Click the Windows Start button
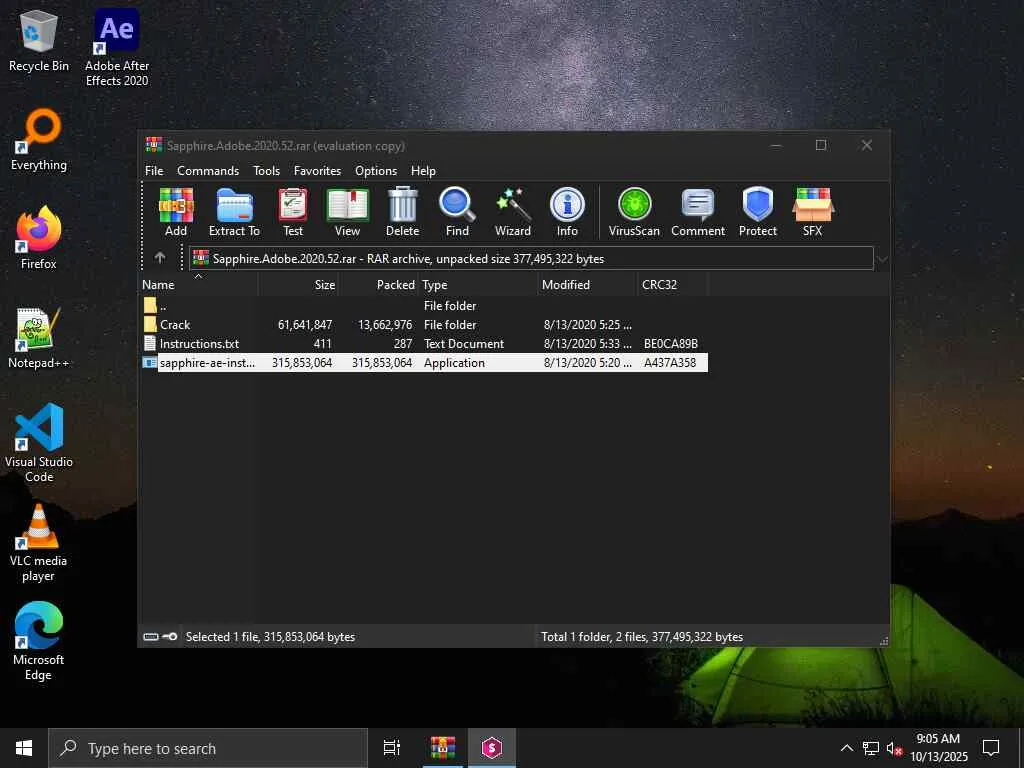Viewport: 1024px width, 768px height. pyautogui.click(x=24, y=748)
